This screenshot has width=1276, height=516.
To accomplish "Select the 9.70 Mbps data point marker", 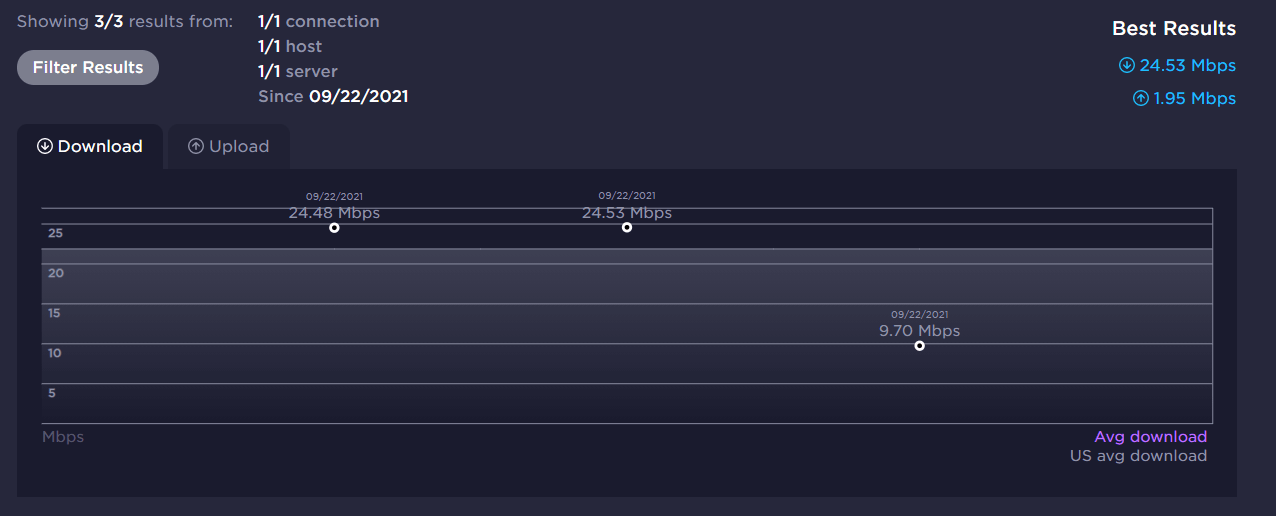I will 919,346.
